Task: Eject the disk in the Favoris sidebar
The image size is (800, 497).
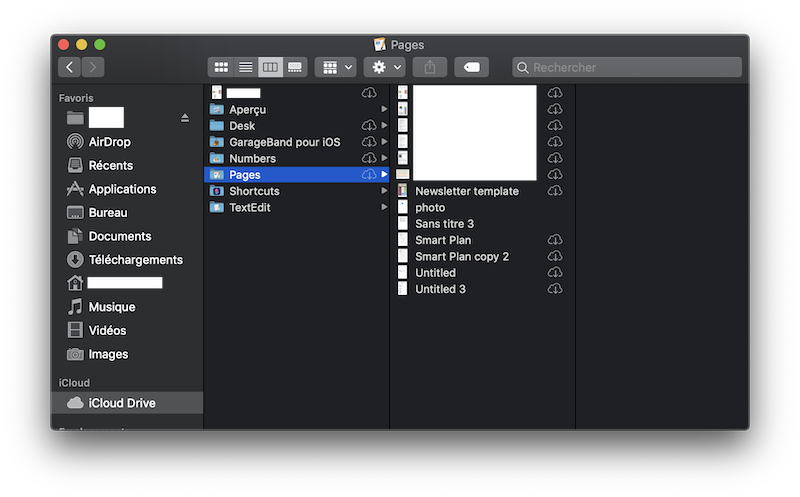Action: pos(184,118)
